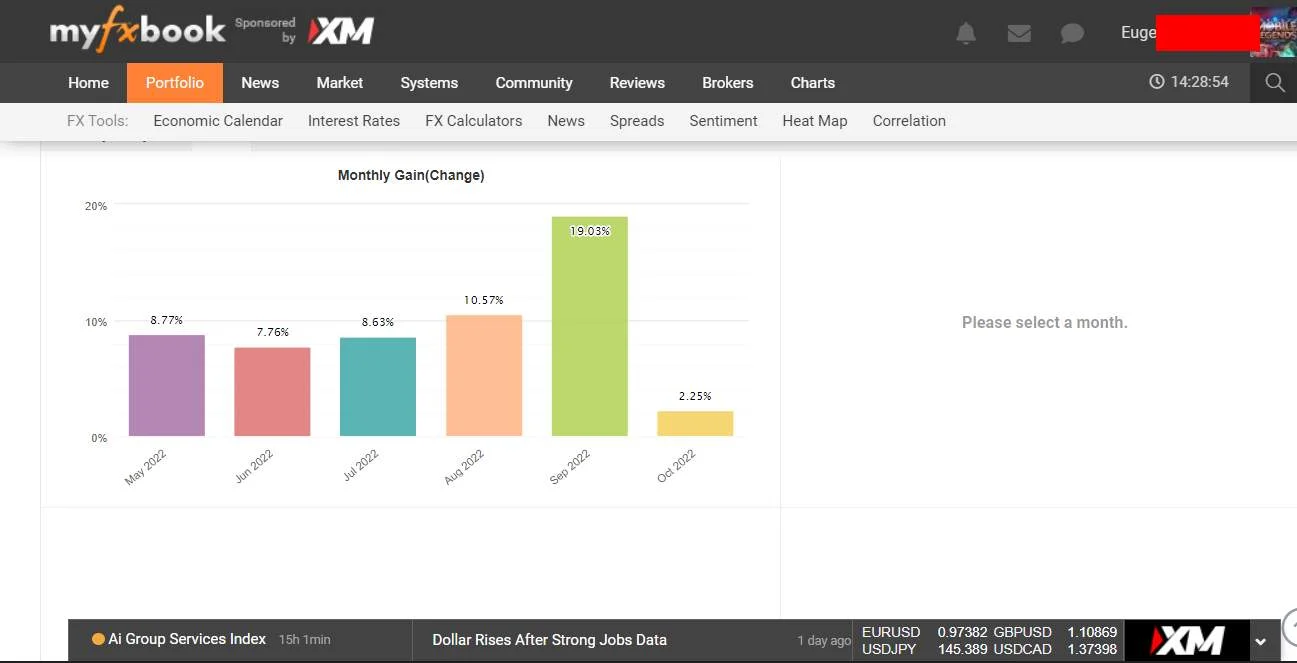Screen dimensions: 1297x663
Task: Open the Reviews menu item
Action: pyautogui.click(x=637, y=83)
